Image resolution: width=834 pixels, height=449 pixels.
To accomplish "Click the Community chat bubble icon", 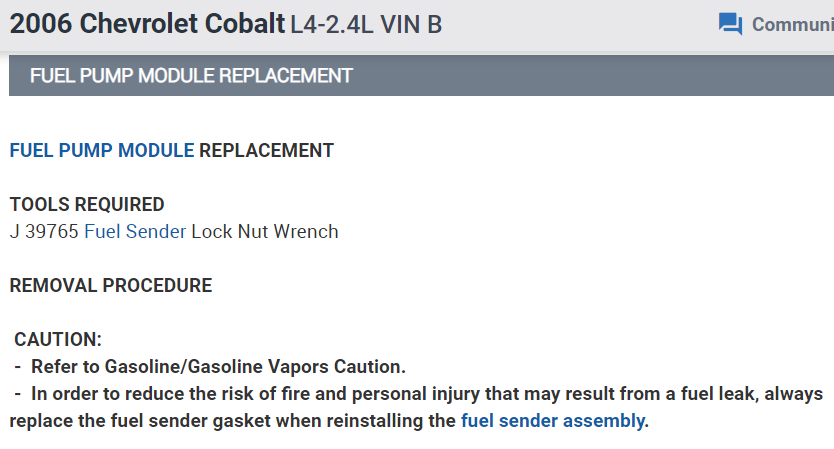I will point(730,24).
